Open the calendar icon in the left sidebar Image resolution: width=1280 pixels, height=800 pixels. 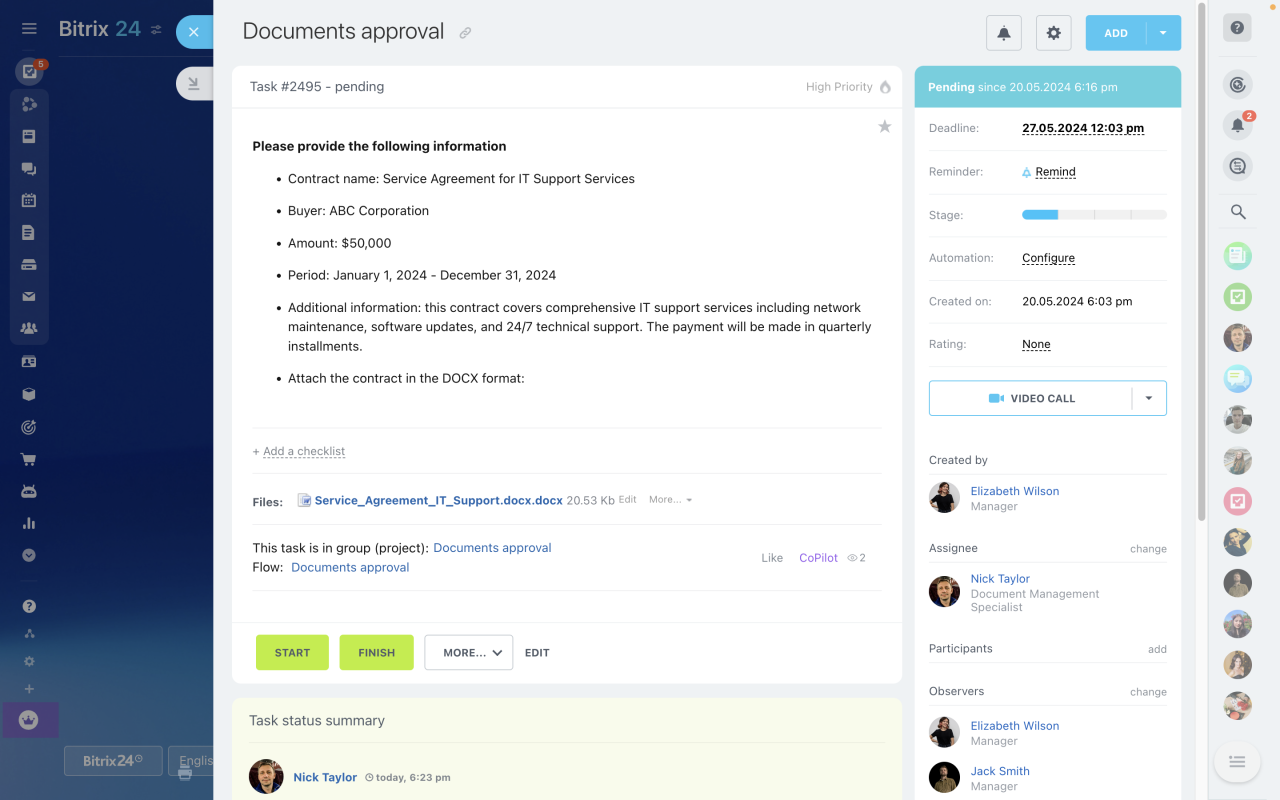29,200
